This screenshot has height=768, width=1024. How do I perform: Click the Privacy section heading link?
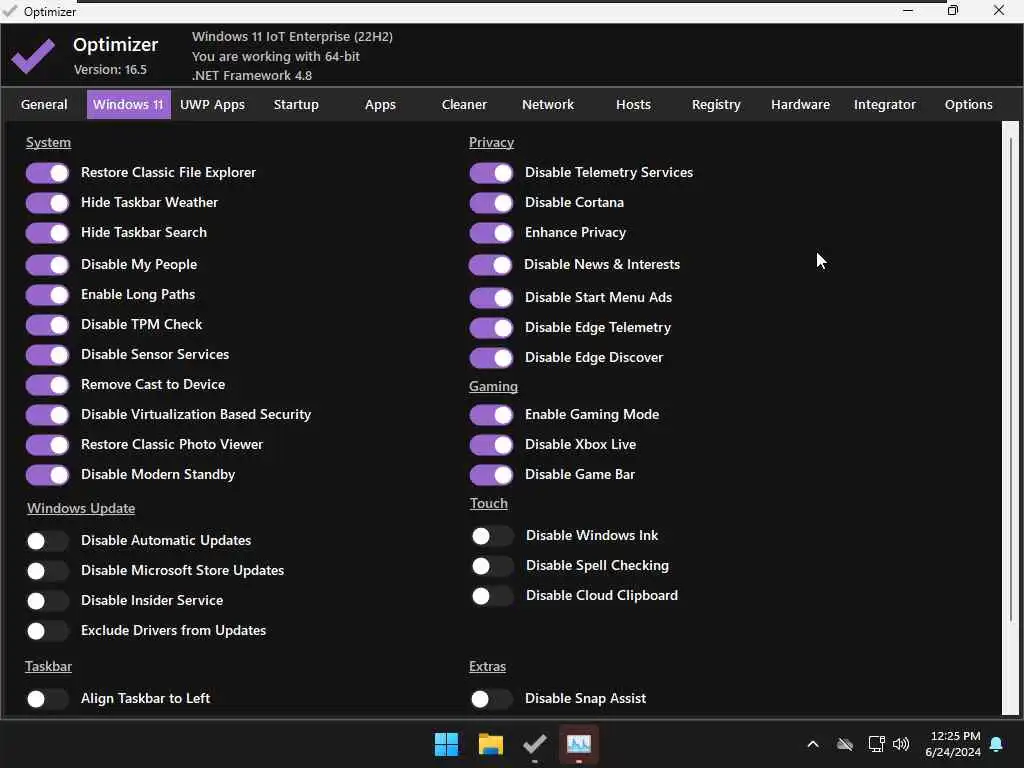click(491, 142)
